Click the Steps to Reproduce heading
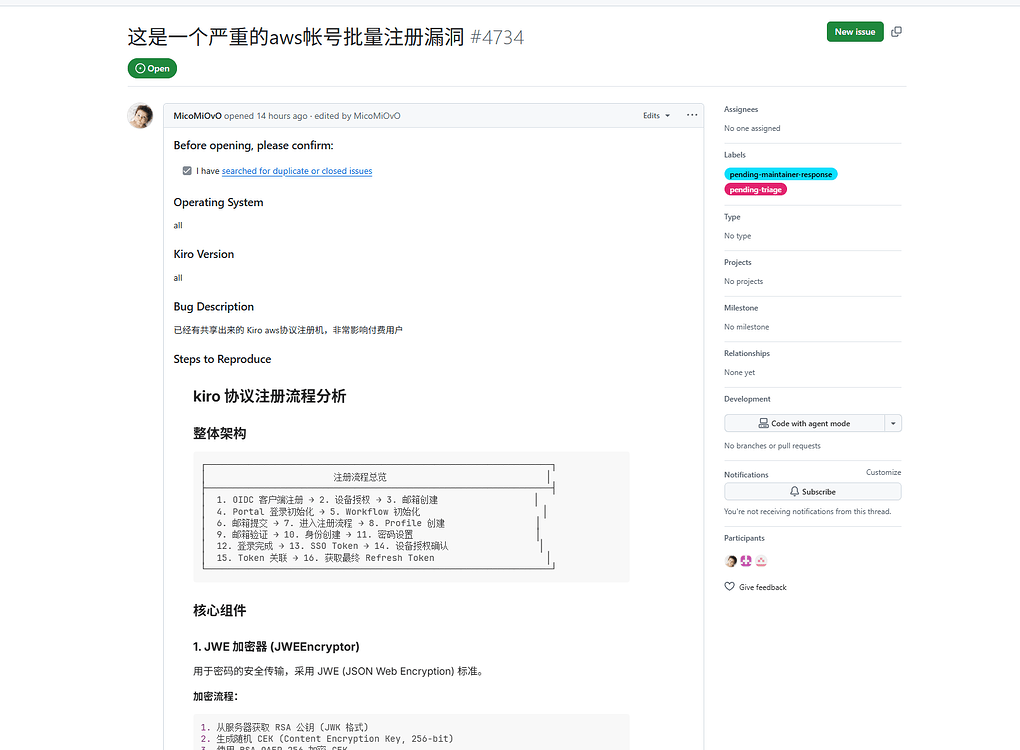The image size is (1020, 750). [222, 359]
